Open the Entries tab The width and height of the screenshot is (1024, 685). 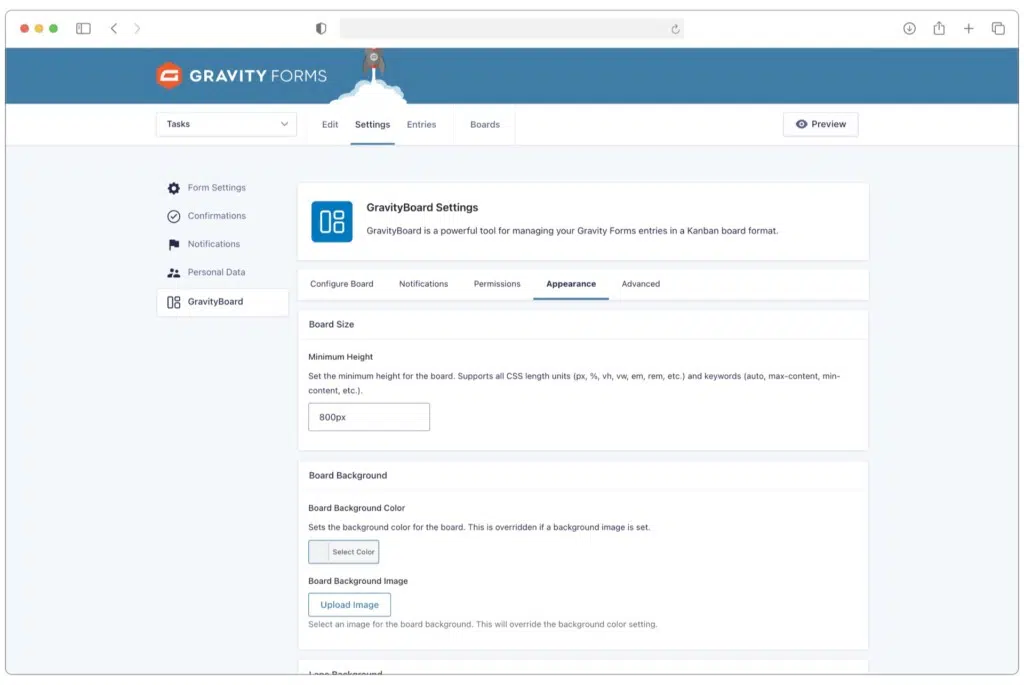tap(421, 125)
